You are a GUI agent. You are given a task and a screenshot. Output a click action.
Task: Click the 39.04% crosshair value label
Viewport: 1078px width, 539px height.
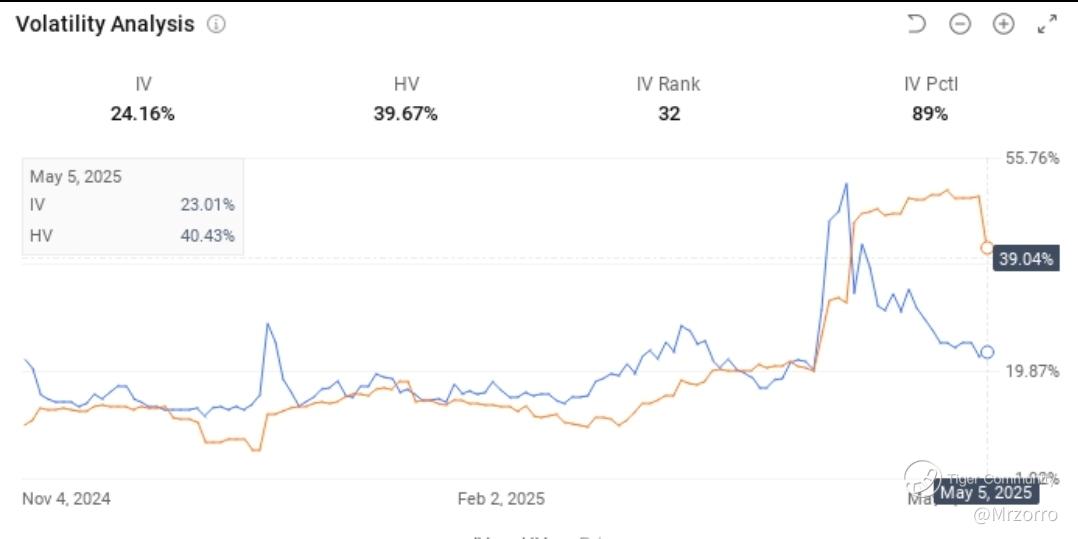(x=1026, y=259)
